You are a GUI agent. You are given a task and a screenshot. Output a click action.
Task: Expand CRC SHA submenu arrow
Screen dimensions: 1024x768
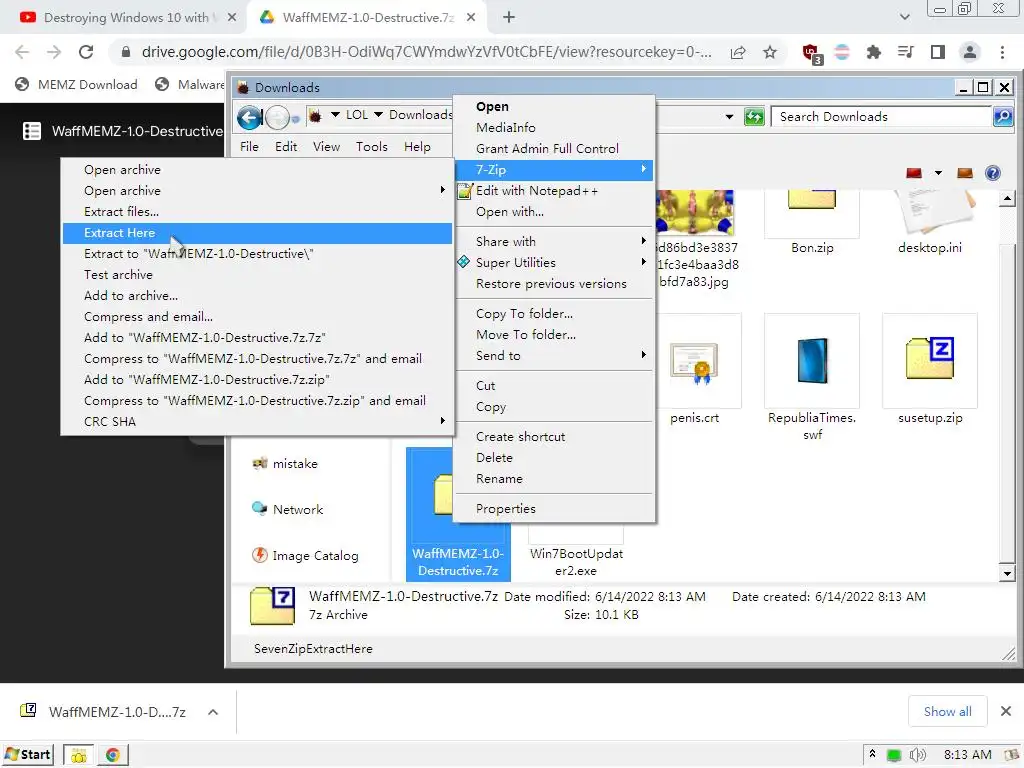pyautogui.click(x=443, y=421)
